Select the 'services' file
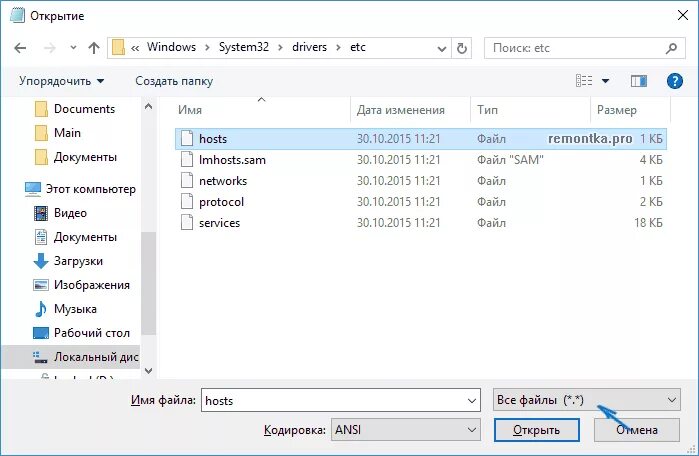Screen dimensions: 699x456 pos(421,223)
